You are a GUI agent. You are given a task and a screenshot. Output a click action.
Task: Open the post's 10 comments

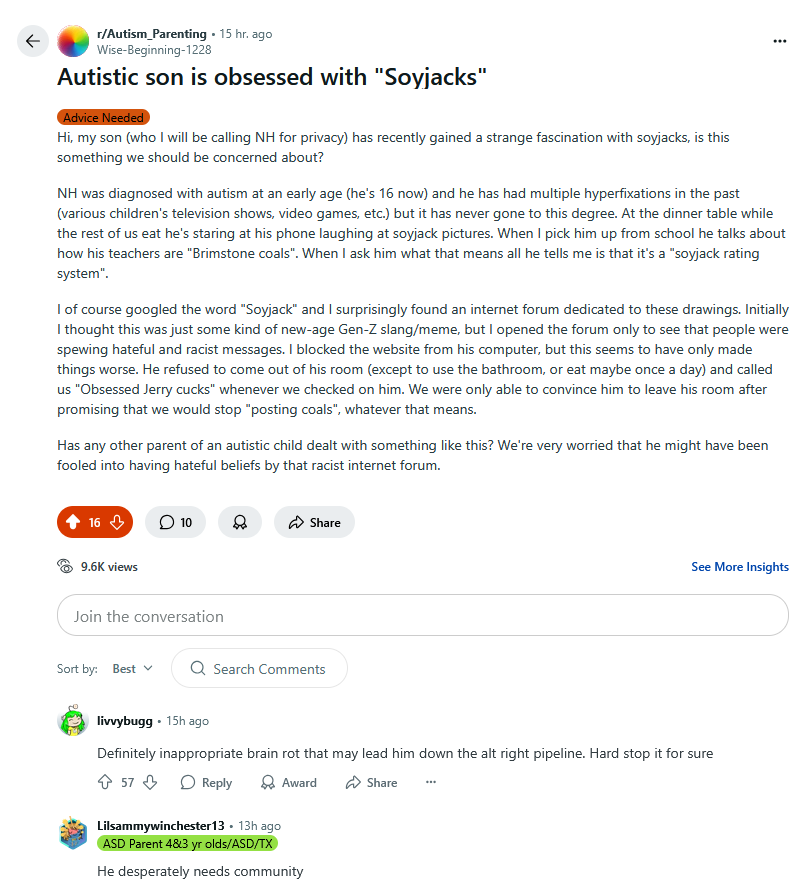[x=175, y=522]
